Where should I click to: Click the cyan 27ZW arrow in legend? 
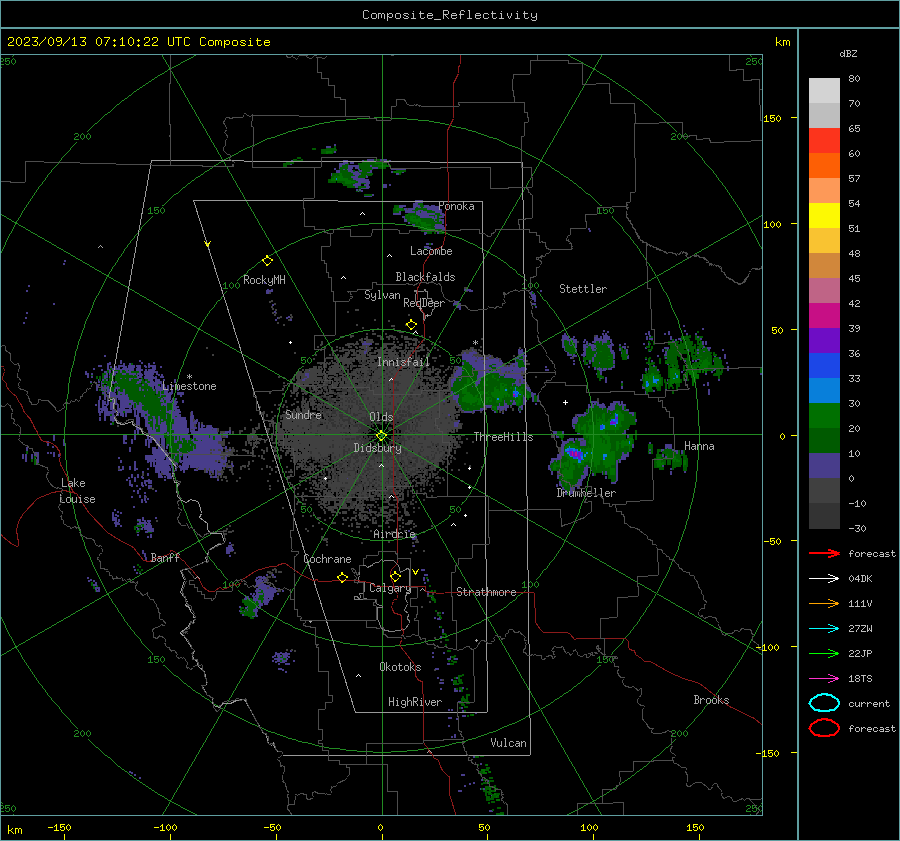(824, 629)
